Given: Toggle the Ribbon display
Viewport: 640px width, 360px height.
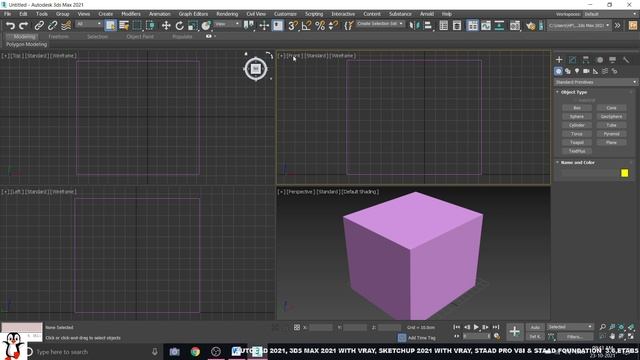Looking at the screenshot, I should point(472,25).
